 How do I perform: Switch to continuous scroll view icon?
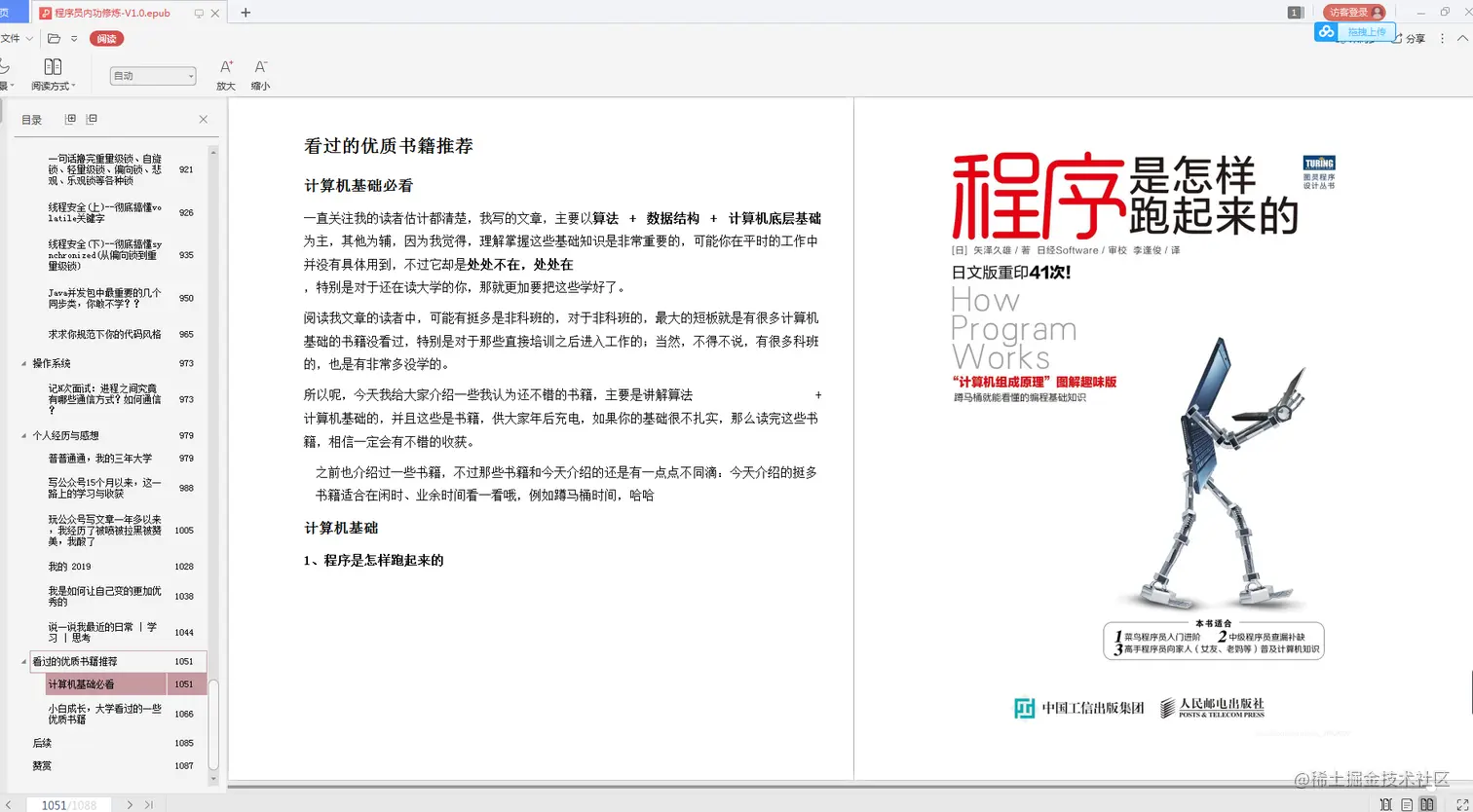click(x=1386, y=804)
